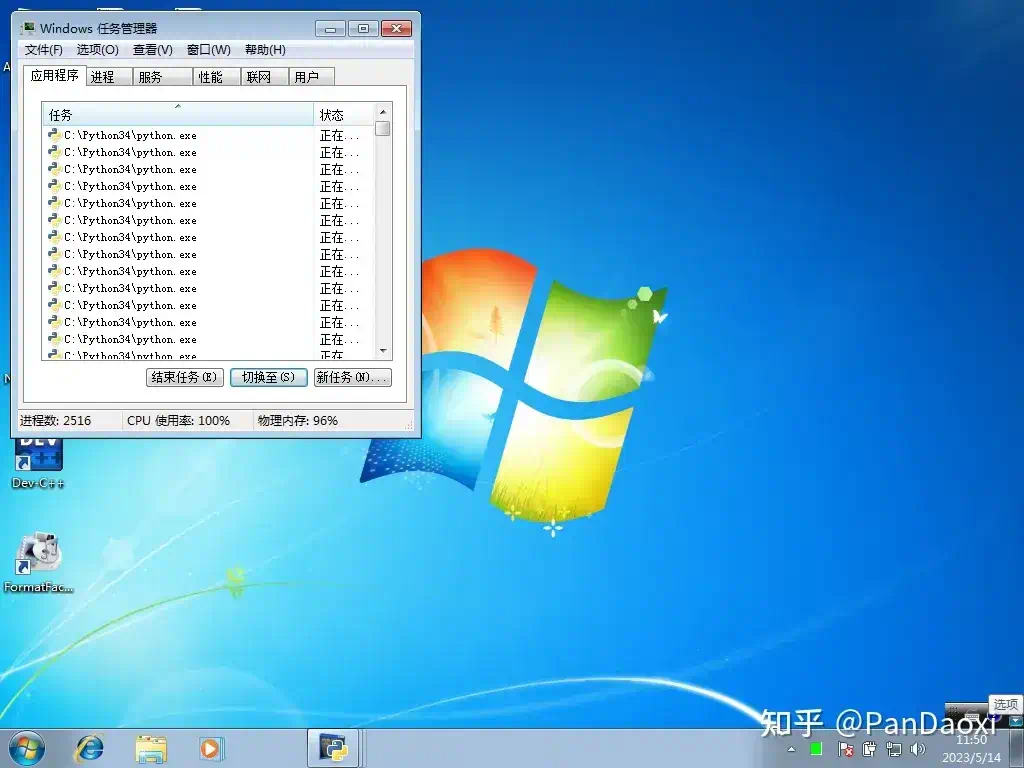Open the volume control in the system tray
The image size is (1024, 768).
click(x=918, y=748)
